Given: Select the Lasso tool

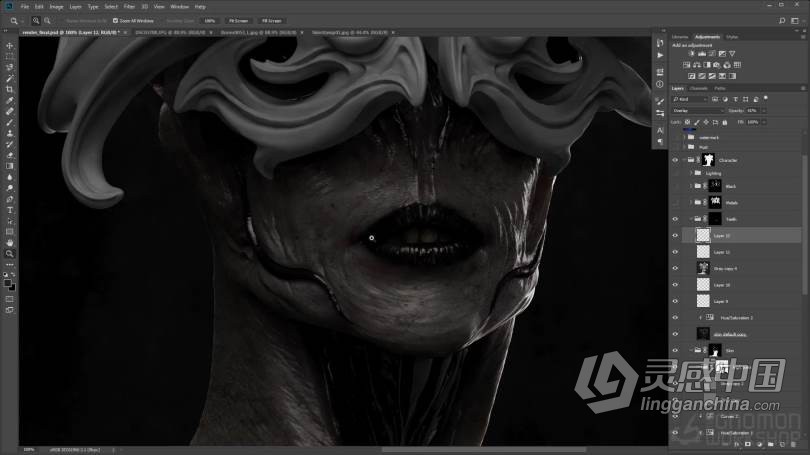Looking at the screenshot, I should (9, 68).
